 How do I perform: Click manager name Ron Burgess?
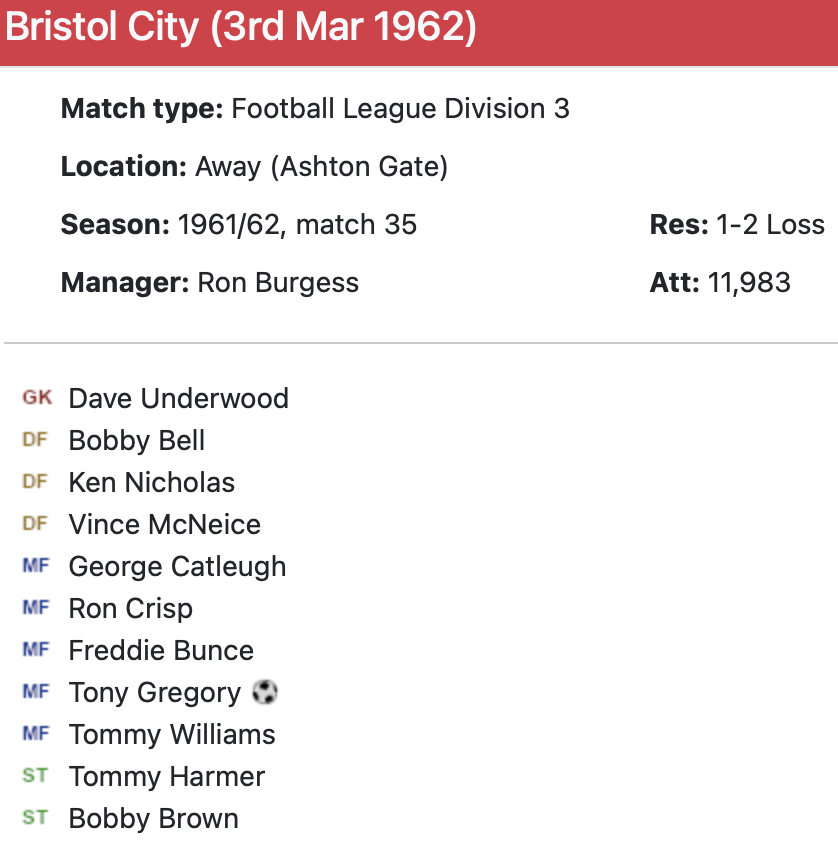[x=278, y=283]
